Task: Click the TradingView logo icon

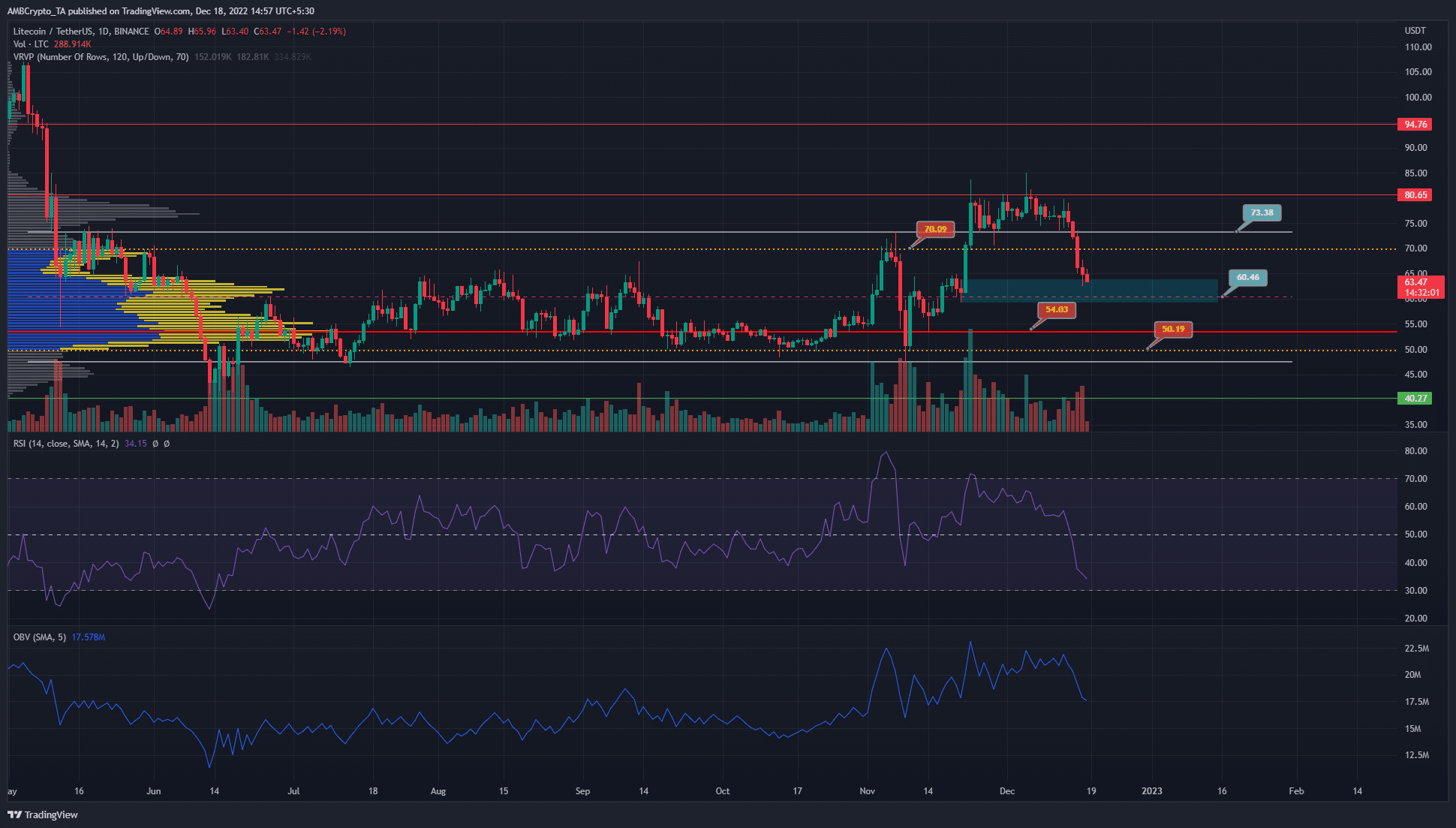Action: point(14,814)
